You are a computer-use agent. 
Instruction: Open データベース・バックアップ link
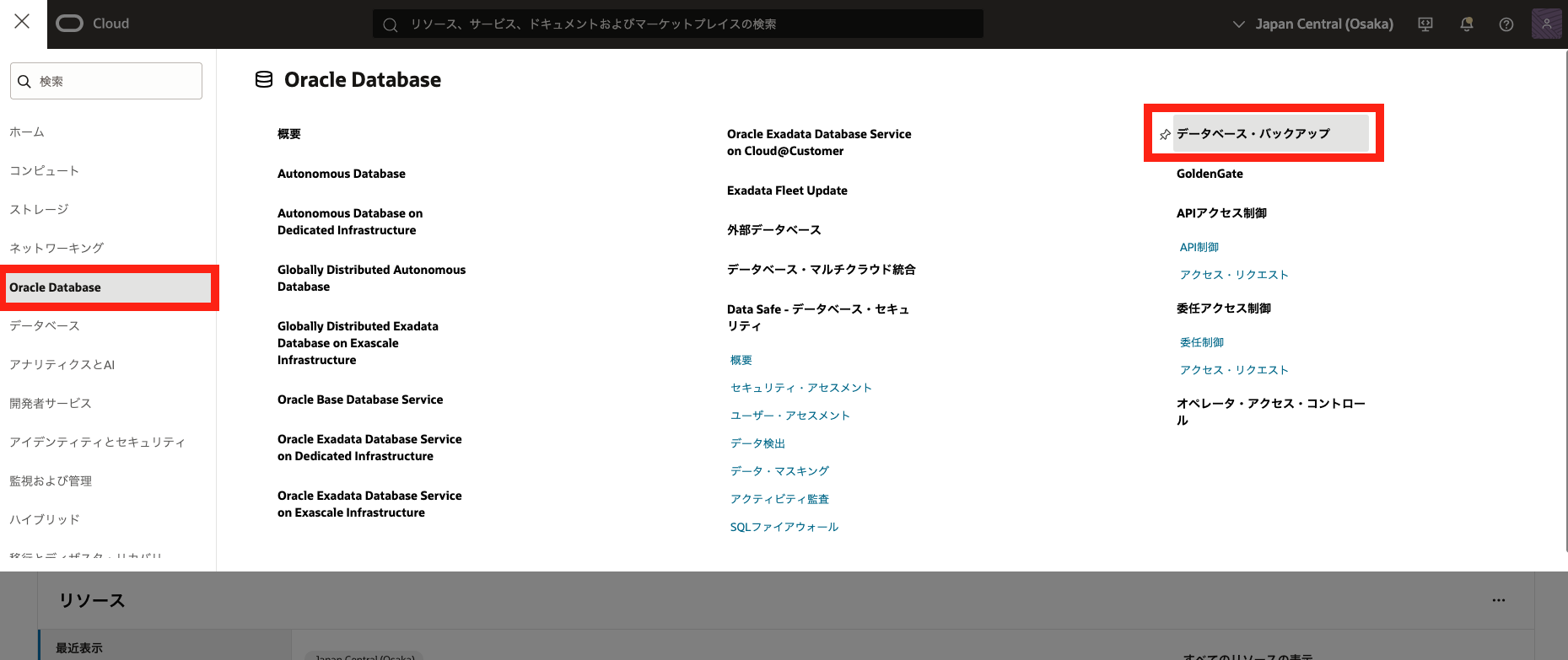pyautogui.click(x=1253, y=133)
